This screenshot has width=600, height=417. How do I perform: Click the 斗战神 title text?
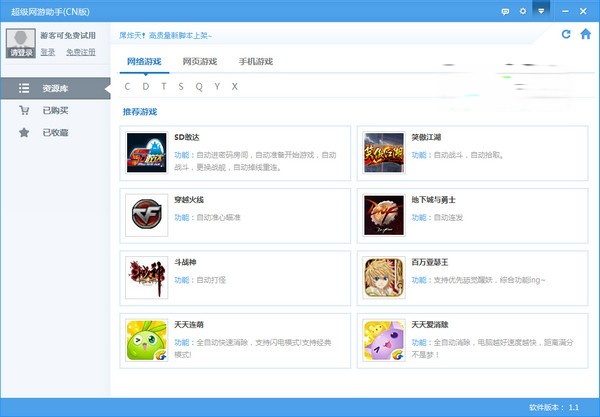pos(185,262)
